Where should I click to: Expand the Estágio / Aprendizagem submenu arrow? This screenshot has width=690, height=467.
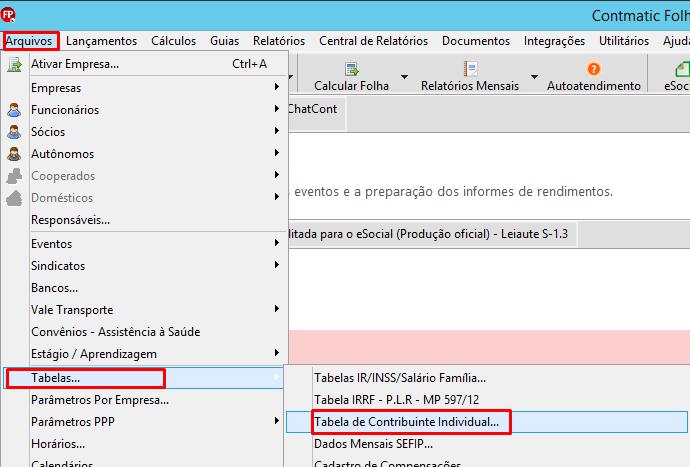coord(277,353)
